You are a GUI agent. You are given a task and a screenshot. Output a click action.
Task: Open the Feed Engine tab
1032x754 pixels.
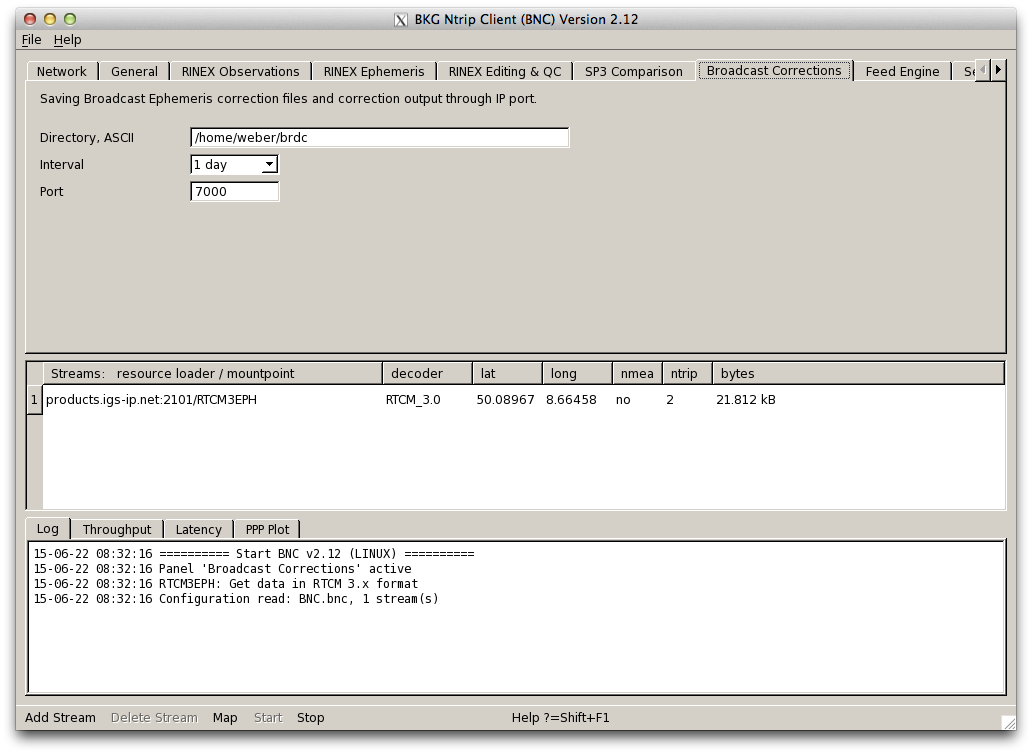[902, 72]
